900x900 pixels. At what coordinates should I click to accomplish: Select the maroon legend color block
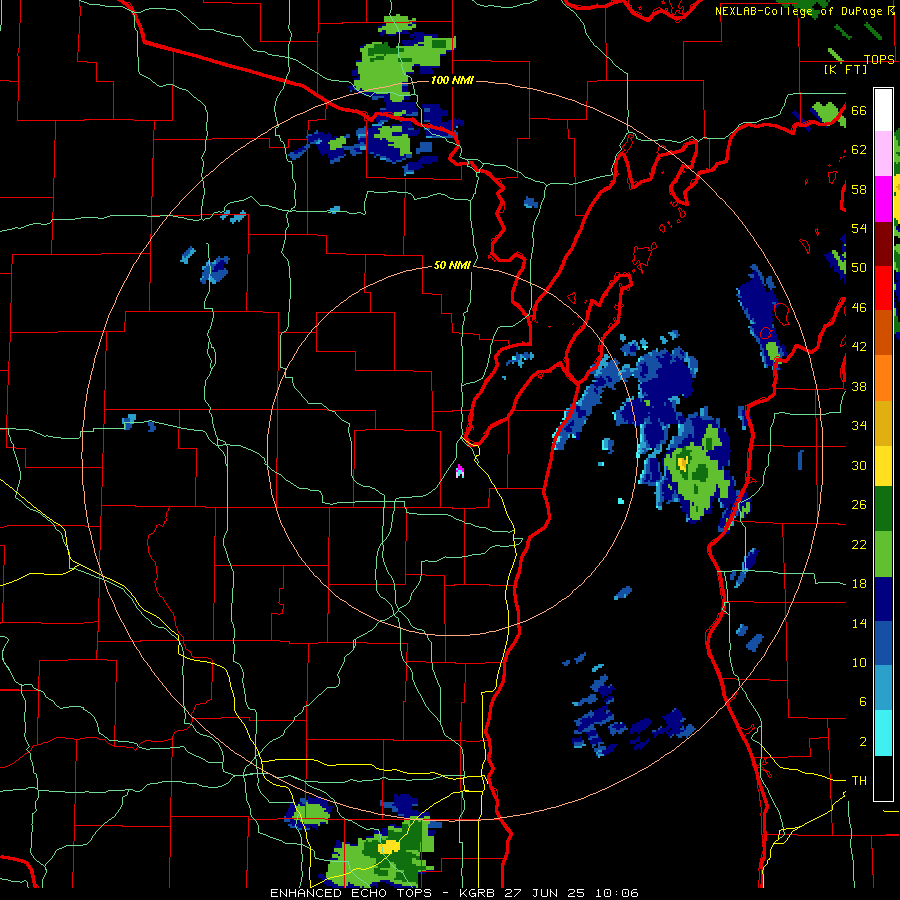point(883,244)
